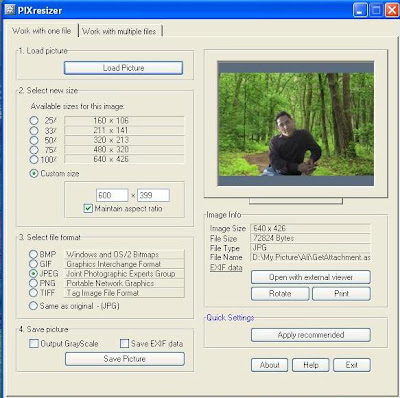Click Open with external viewer button
Image resolution: width=400 pixels, height=398 pixels.
(x=311, y=277)
